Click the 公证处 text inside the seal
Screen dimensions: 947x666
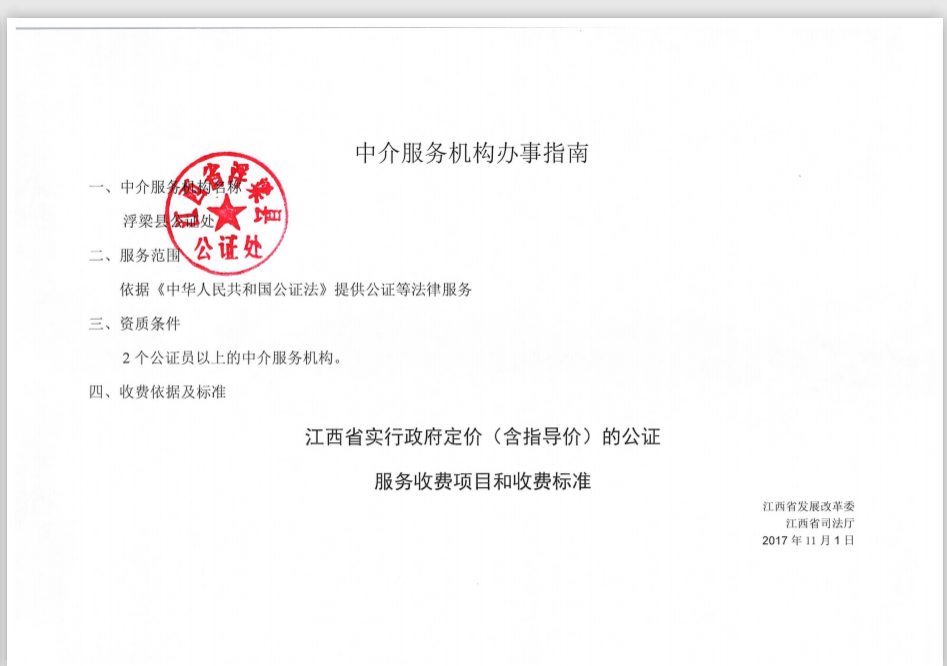(229, 248)
